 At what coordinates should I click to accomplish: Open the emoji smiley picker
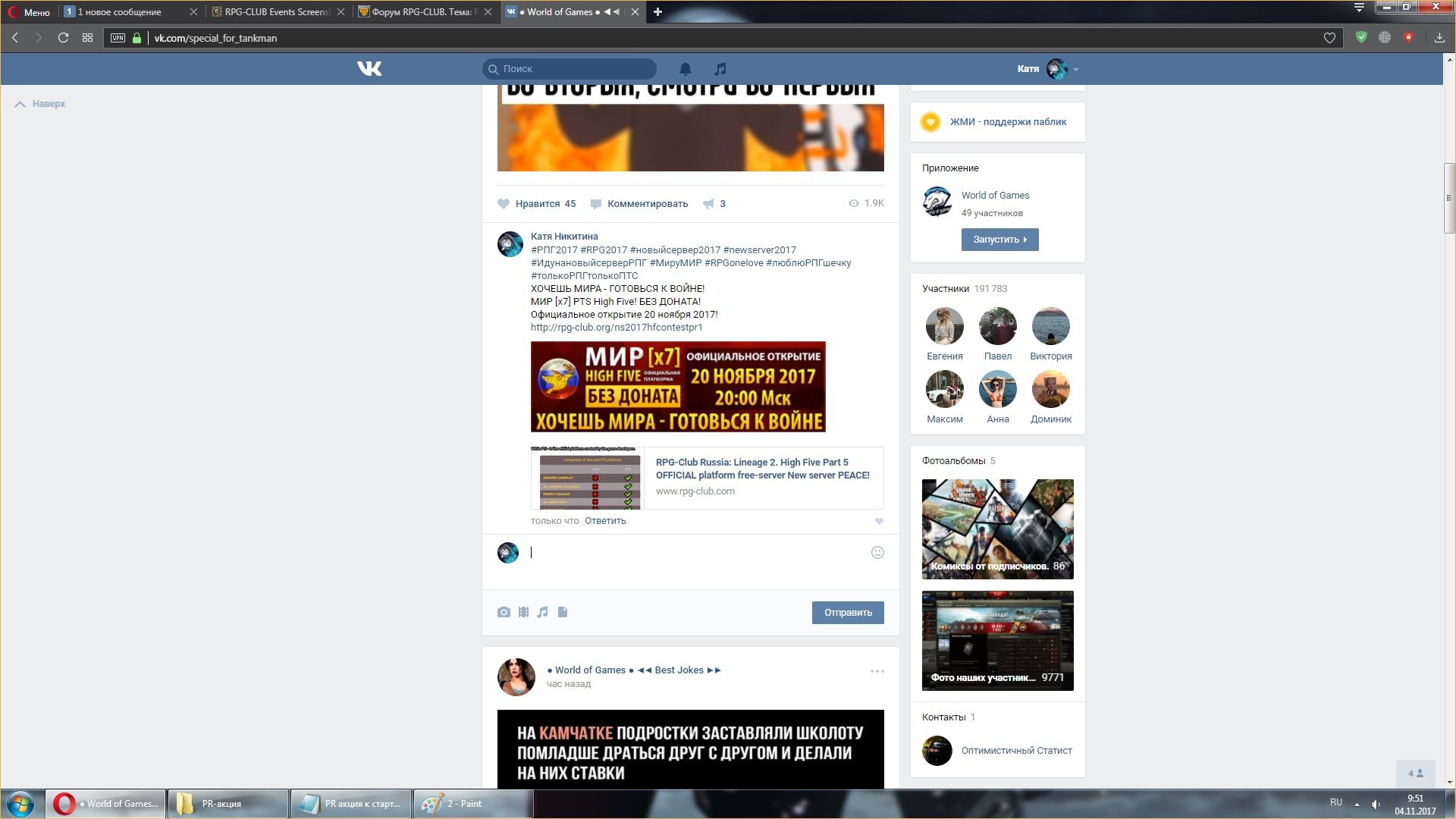[x=877, y=553]
